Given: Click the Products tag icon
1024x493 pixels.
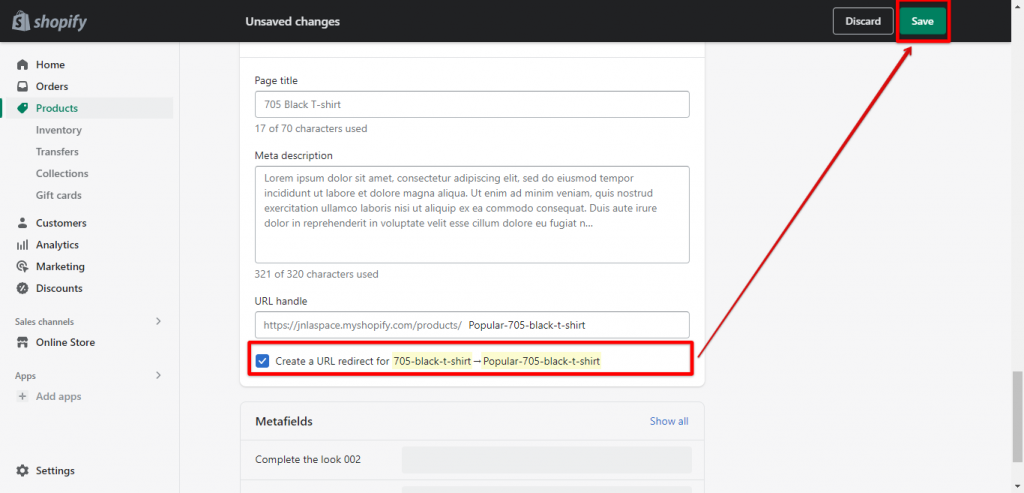Looking at the screenshot, I should 22,108.
